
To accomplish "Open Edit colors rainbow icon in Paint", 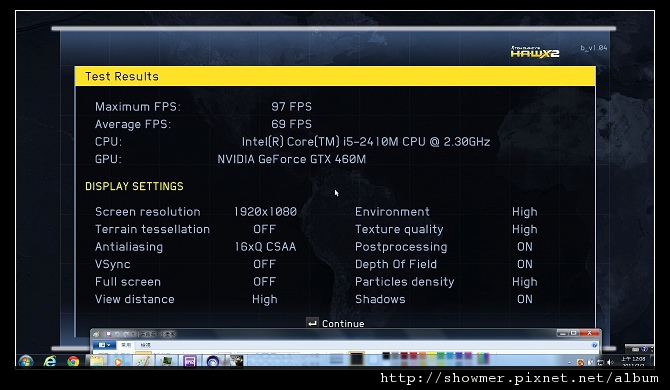I will 483,358.
